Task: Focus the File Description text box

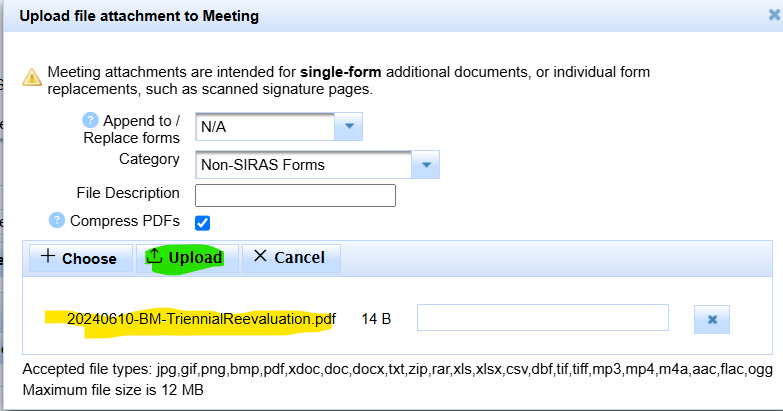Action: click(x=295, y=195)
